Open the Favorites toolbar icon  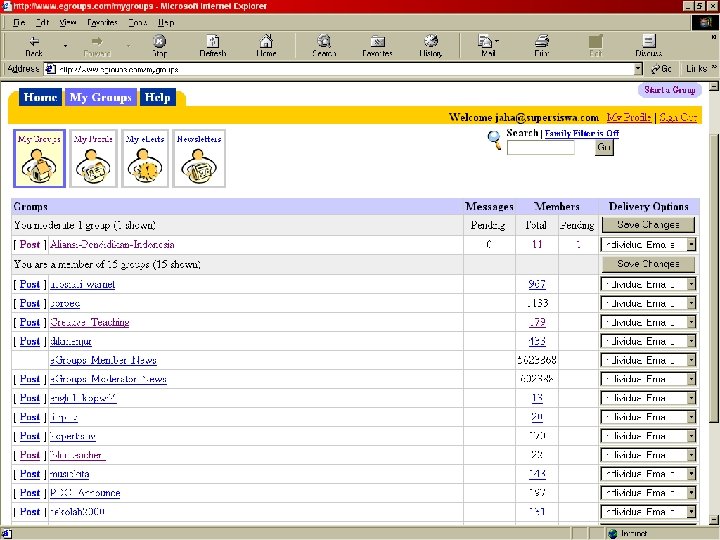click(377, 46)
